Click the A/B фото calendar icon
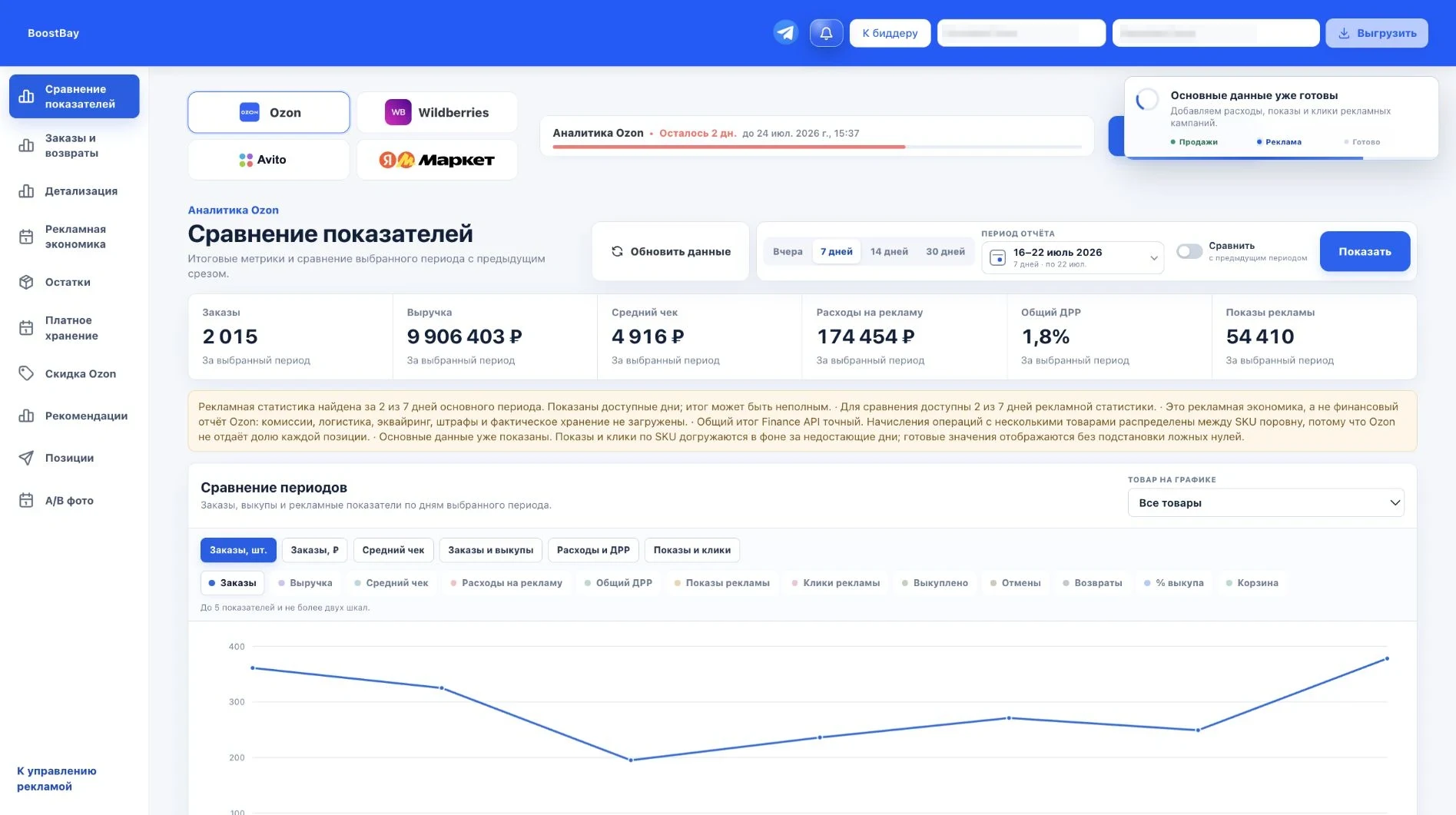The image size is (1456, 815). point(26,500)
